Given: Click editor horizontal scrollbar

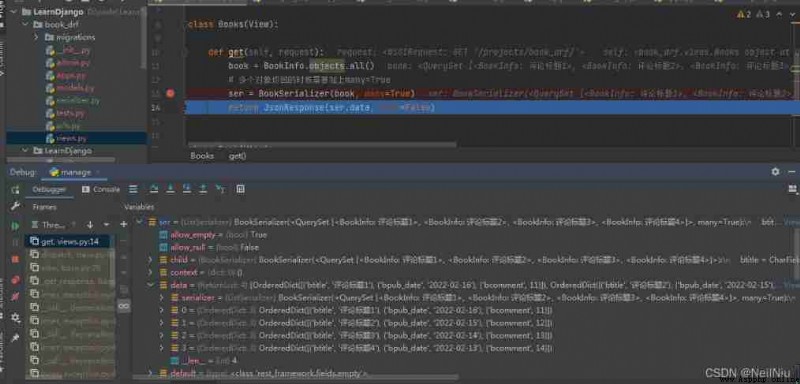Looking at the screenshot, I should (x=322, y=145).
